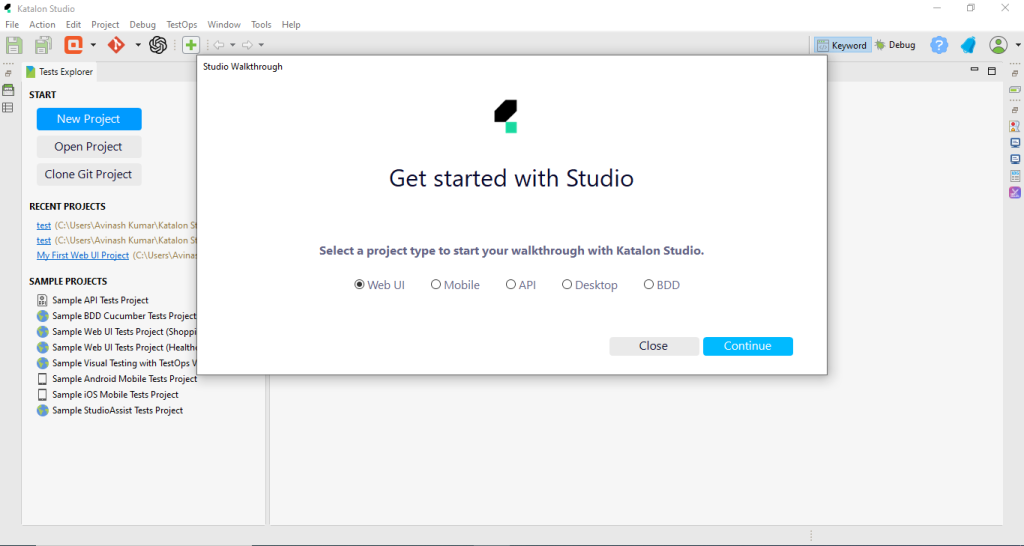Open the Debug menu
The width and height of the screenshot is (1024, 546).
tap(142, 25)
